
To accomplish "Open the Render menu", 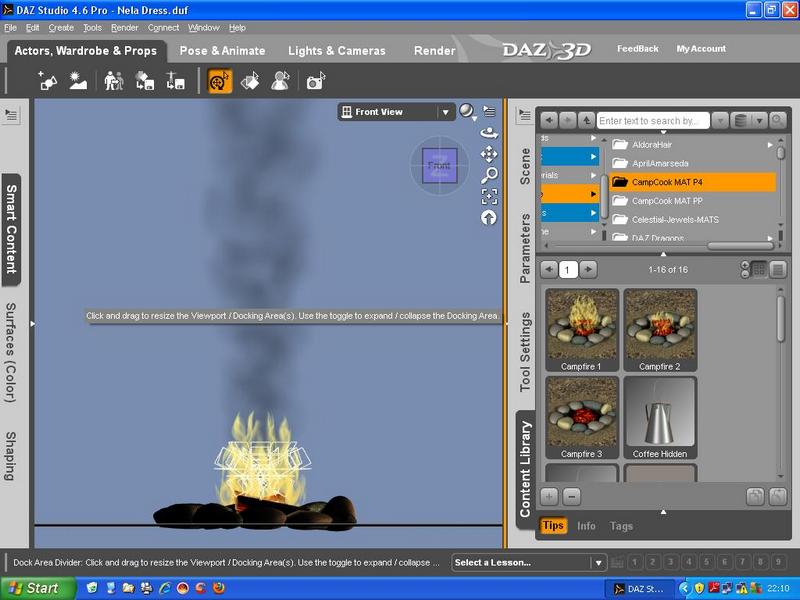I will pyautogui.click(x=124, y=28).
